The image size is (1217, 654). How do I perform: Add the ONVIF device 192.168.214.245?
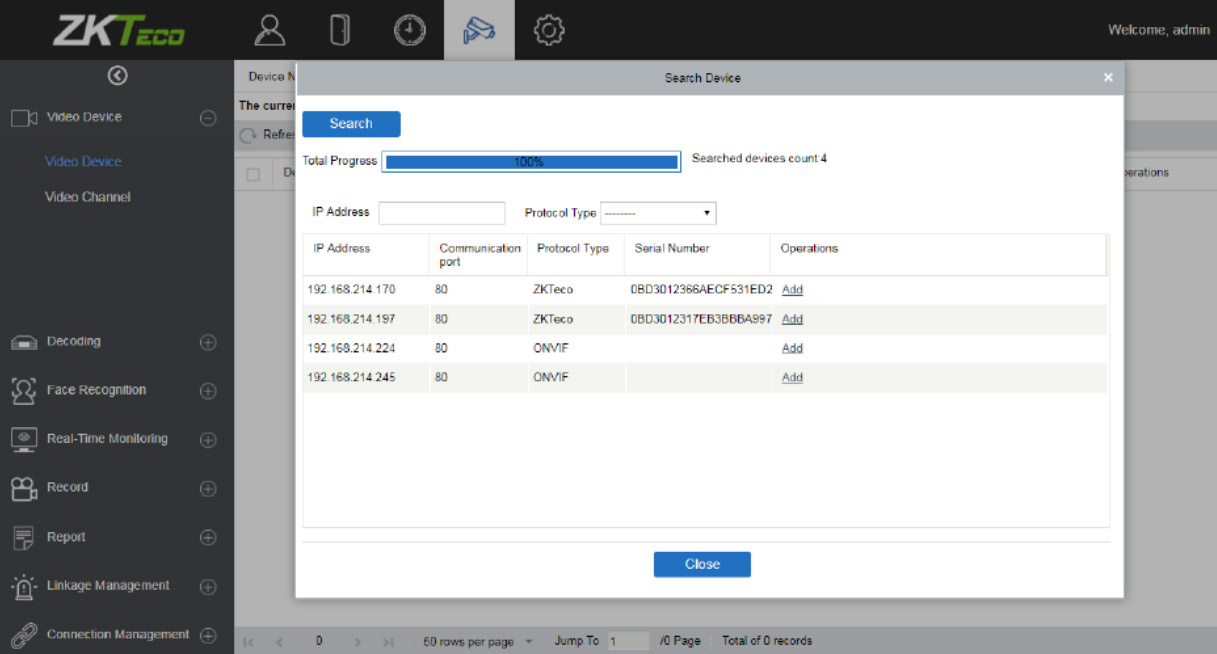click(792, 378)
